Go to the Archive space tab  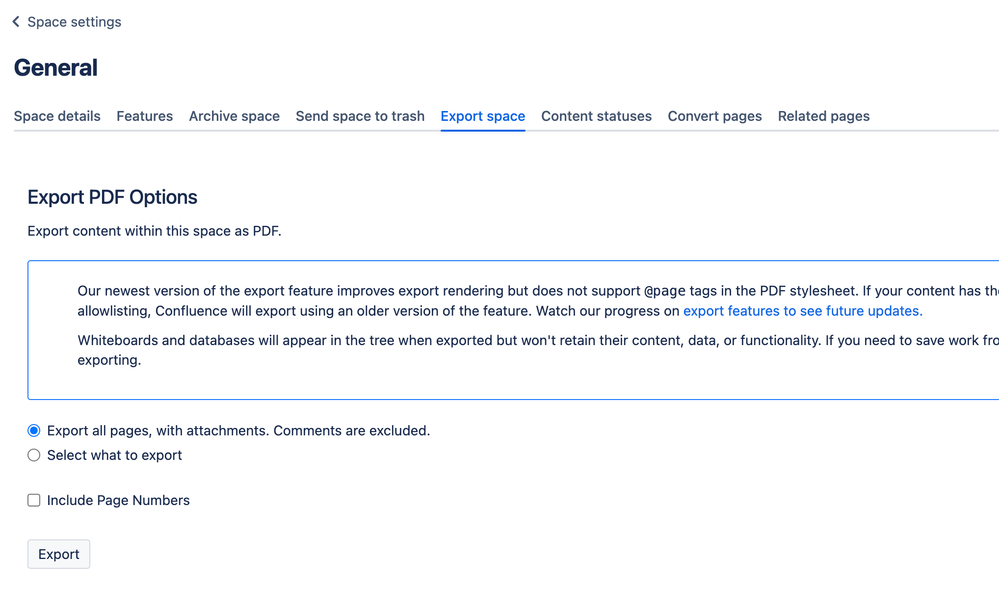(x=234, y=116)
